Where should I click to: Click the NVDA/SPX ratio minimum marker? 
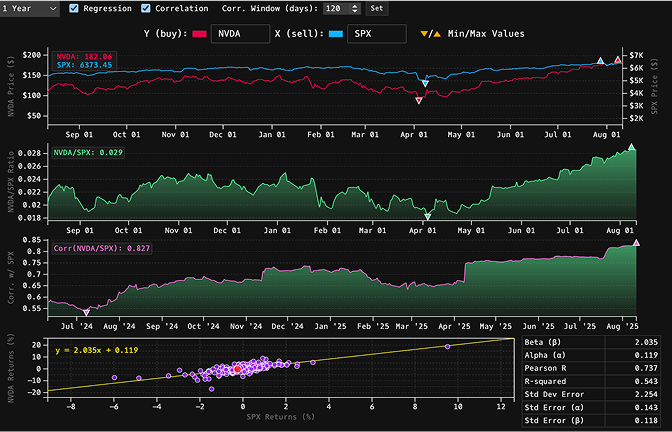point(427,217)
